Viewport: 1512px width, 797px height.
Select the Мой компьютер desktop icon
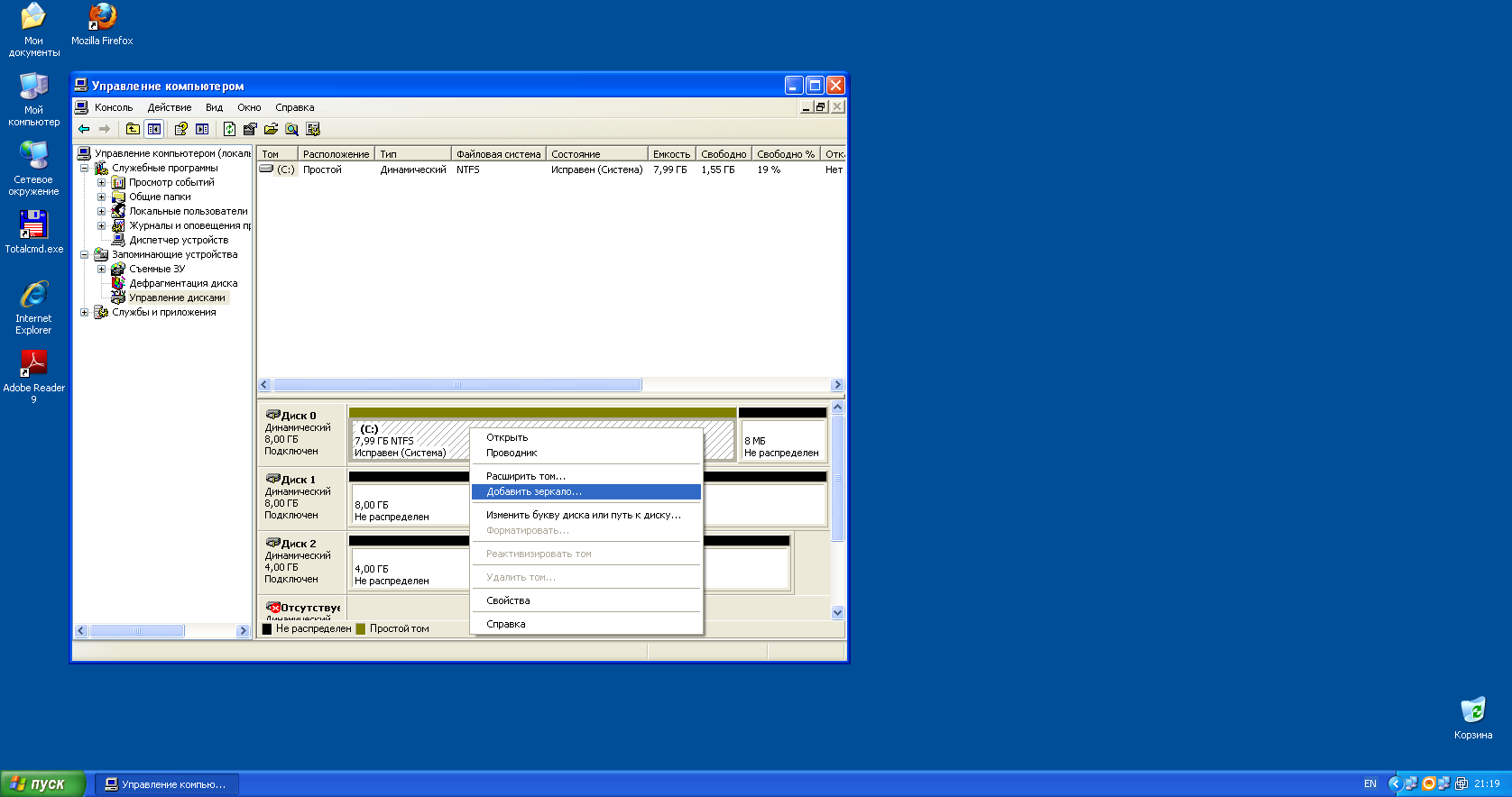(33, 99)
